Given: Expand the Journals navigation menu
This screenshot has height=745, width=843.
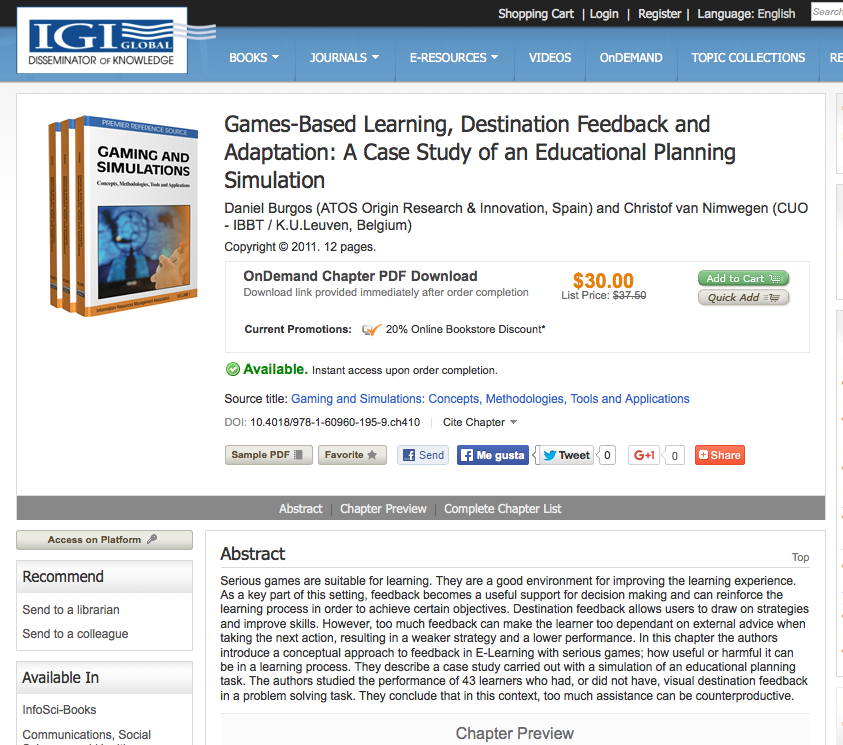Looking at the screenshot, I should pos(344,58).
